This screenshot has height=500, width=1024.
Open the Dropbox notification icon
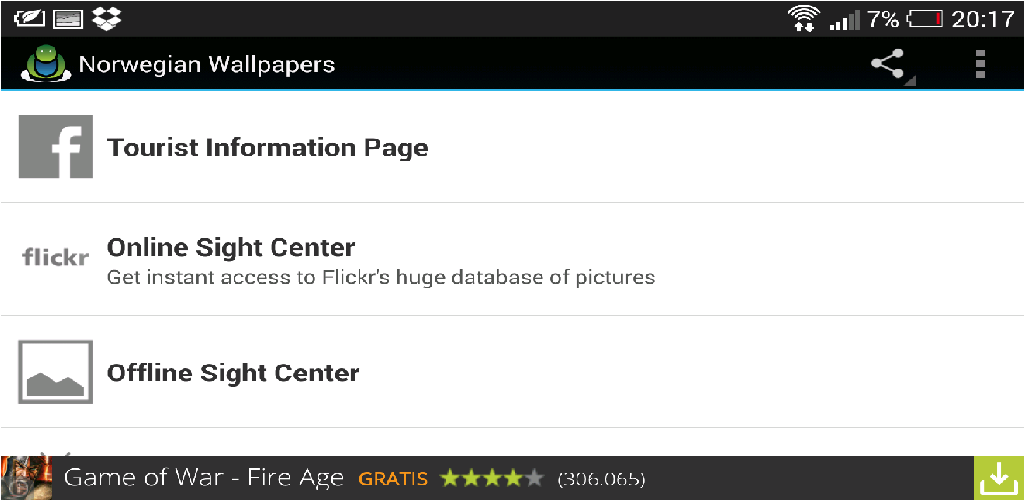[x=106, y=17]
